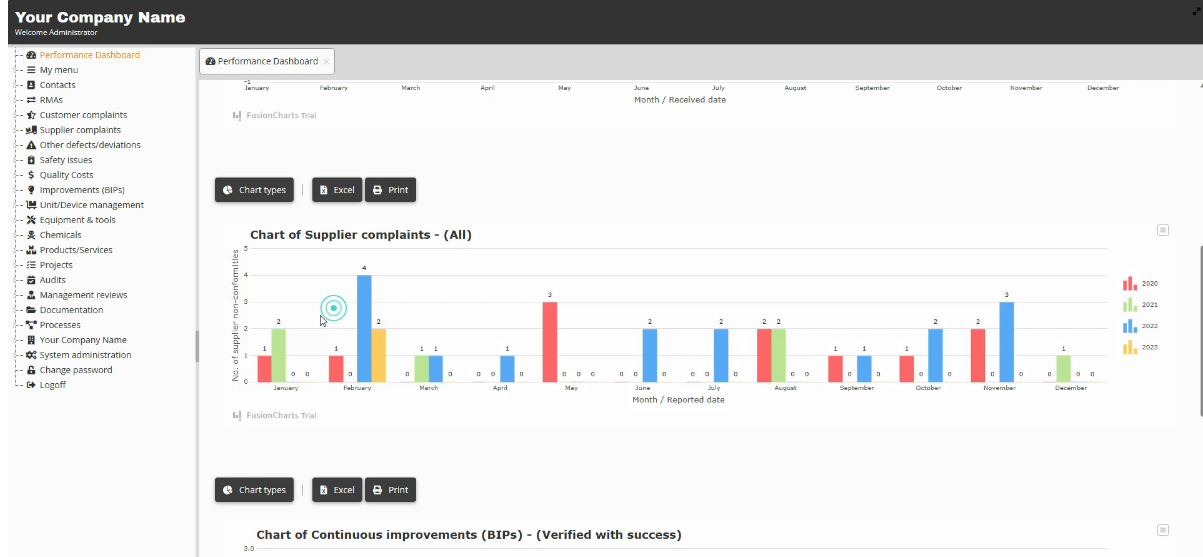Click the January 2021 green bar
This screenshot has width=1203, height=557.
tap(278, 355)
